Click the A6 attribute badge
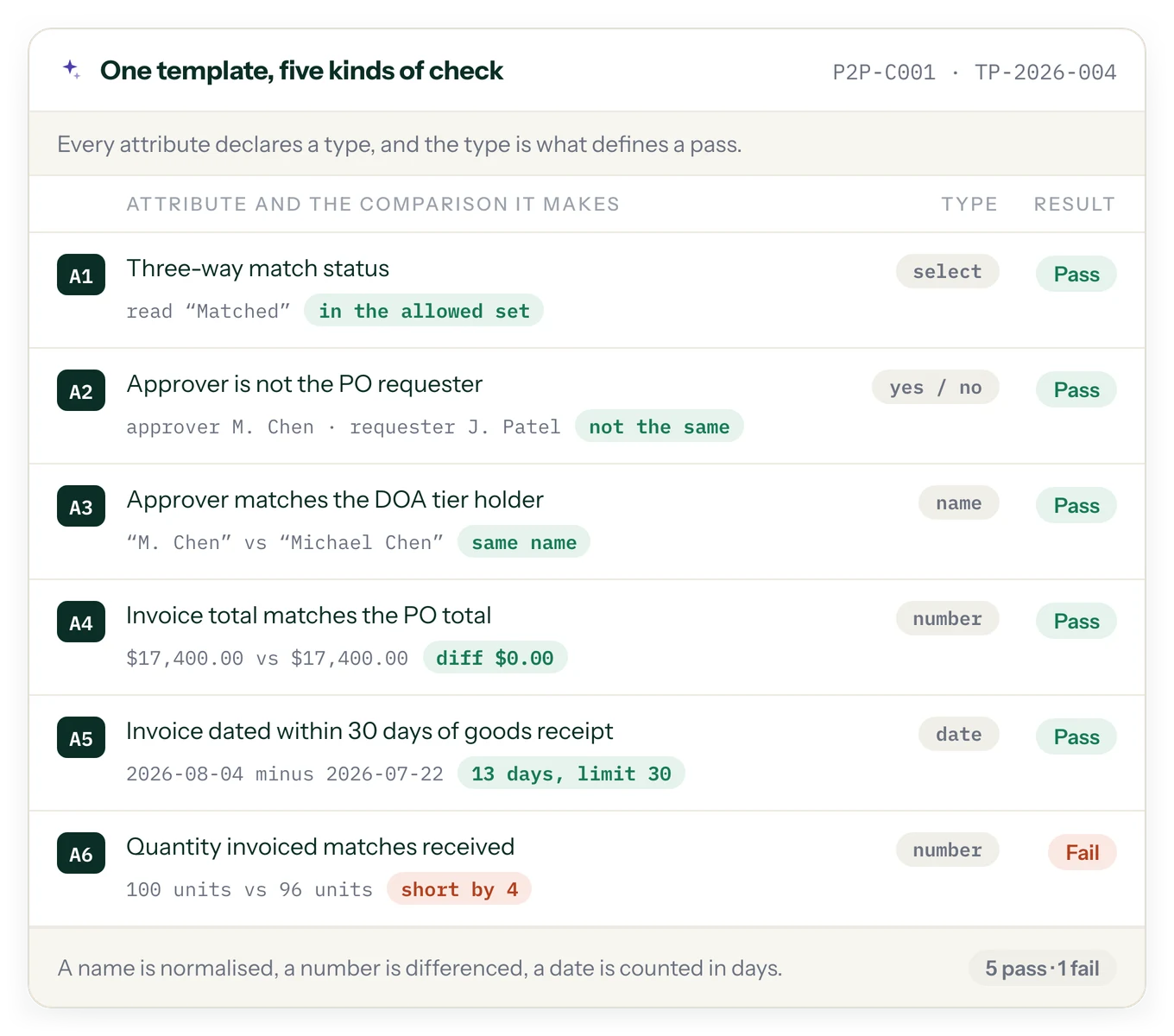1174x1036 pixels. pos(81,854)
